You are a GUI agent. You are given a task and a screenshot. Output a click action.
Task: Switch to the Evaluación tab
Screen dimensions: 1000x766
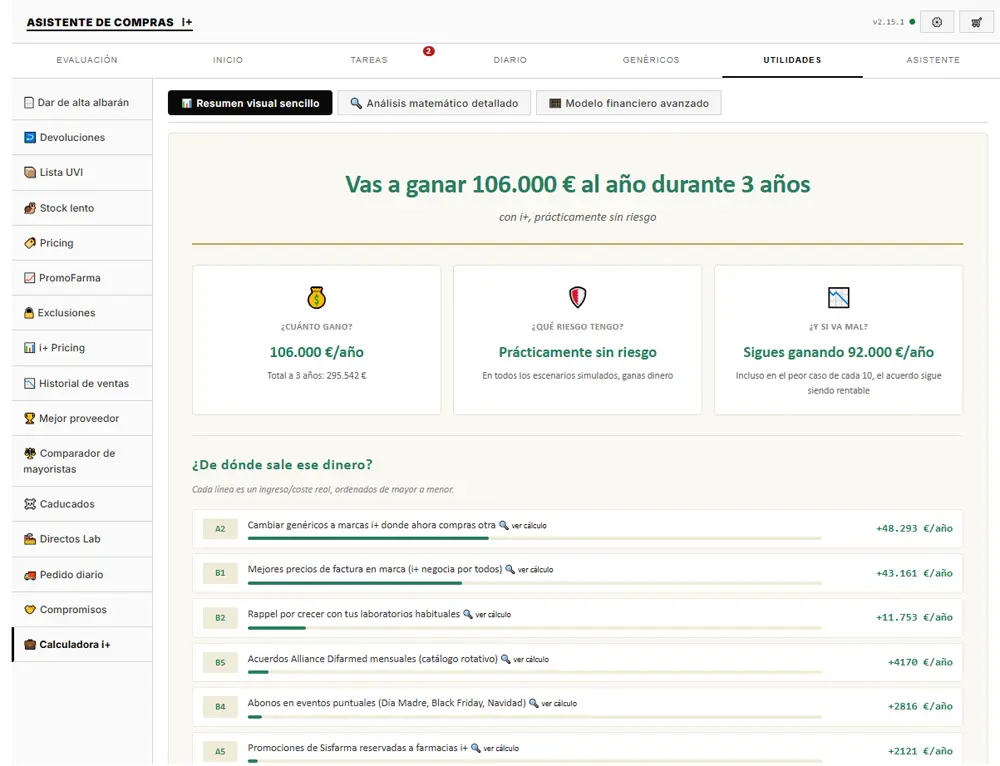[x=87, y=60]
